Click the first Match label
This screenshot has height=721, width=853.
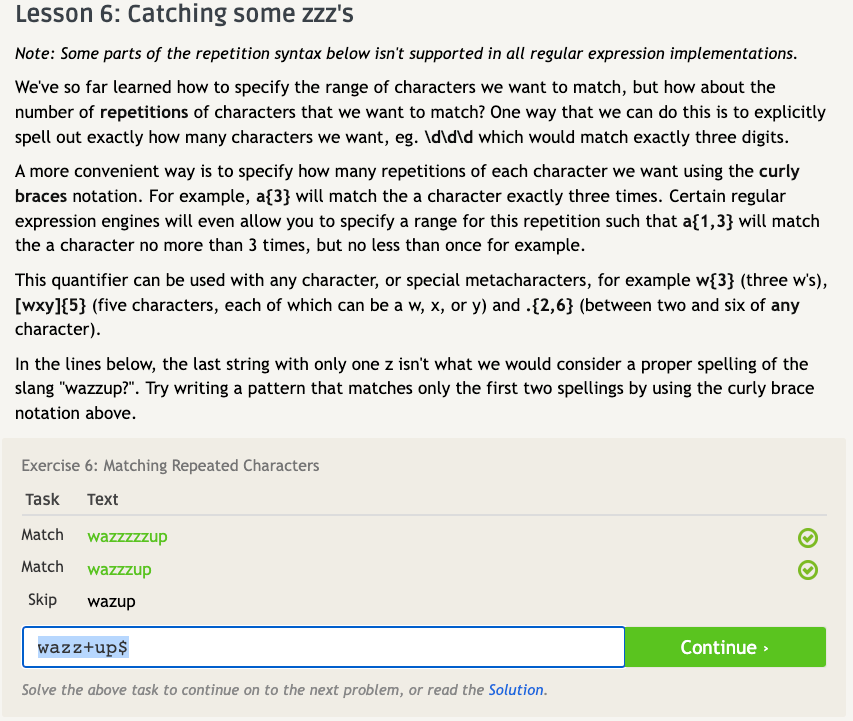click(x=42, y=535)
